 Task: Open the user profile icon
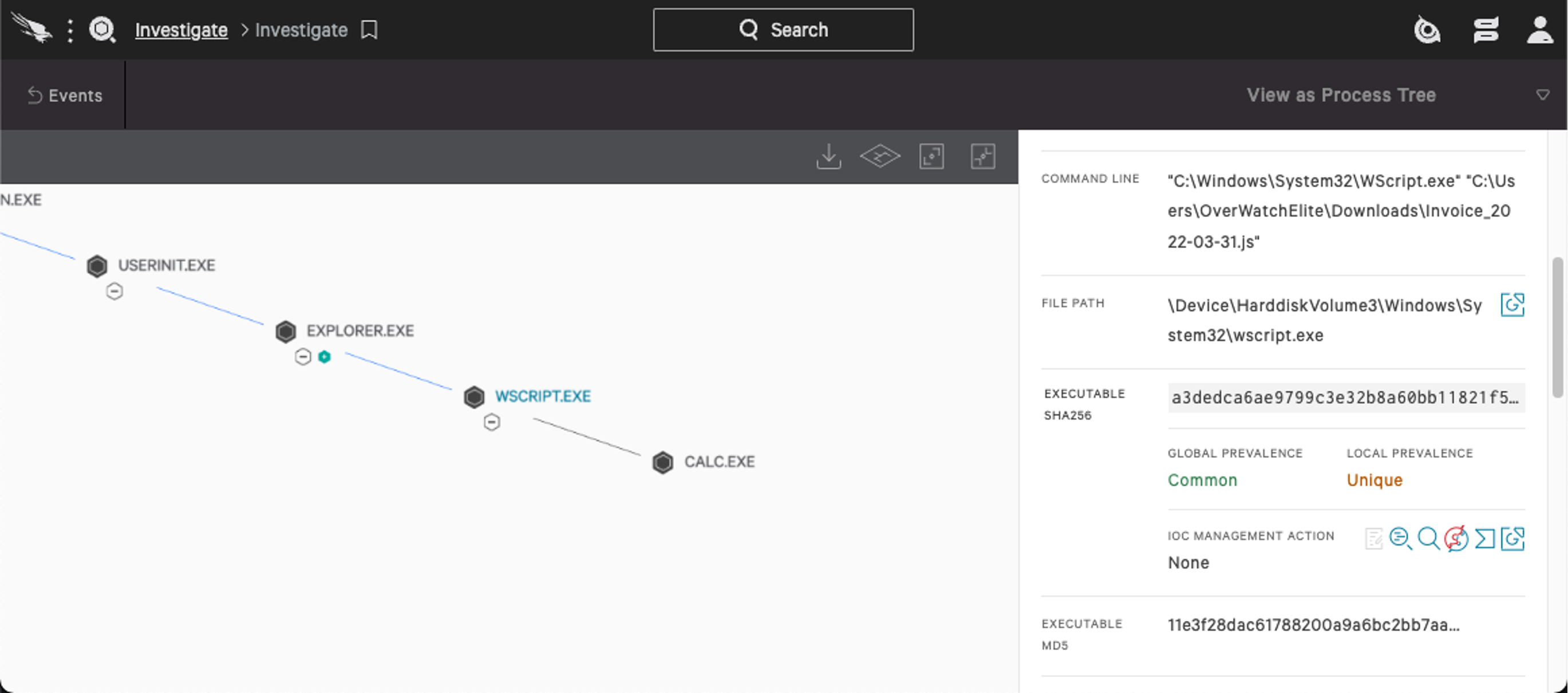(x=1540, y=30)
